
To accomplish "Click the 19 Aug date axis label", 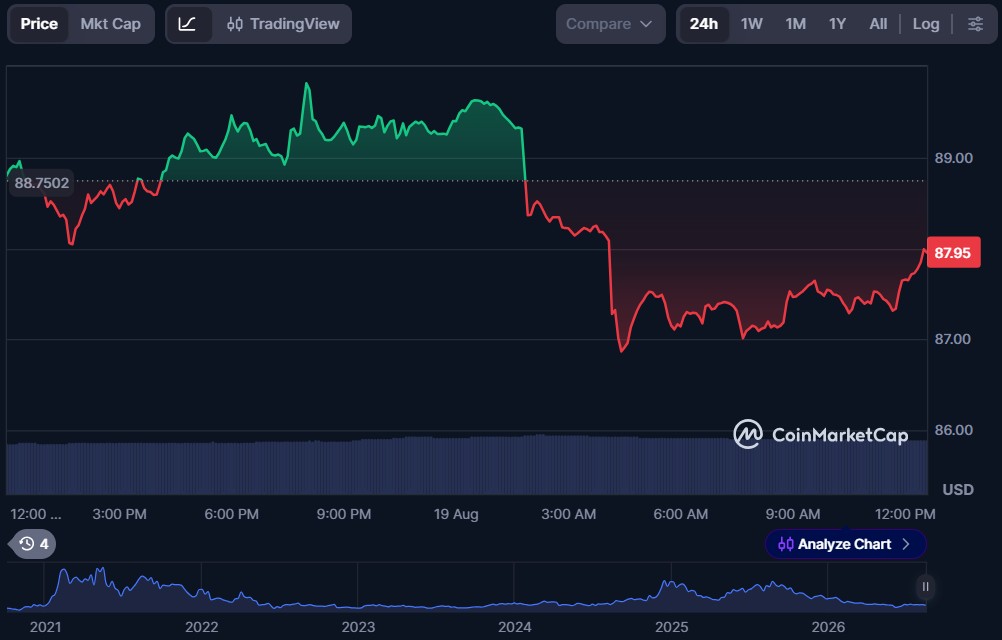I will pos(456,514).
